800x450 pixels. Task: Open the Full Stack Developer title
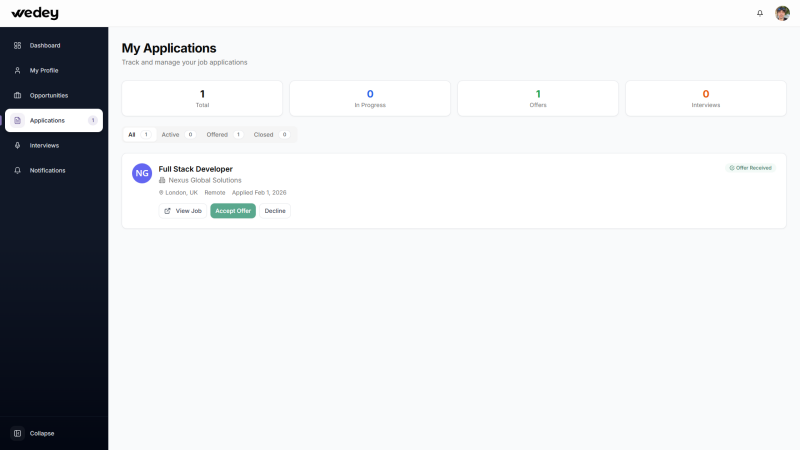click(x=196, y=169)
